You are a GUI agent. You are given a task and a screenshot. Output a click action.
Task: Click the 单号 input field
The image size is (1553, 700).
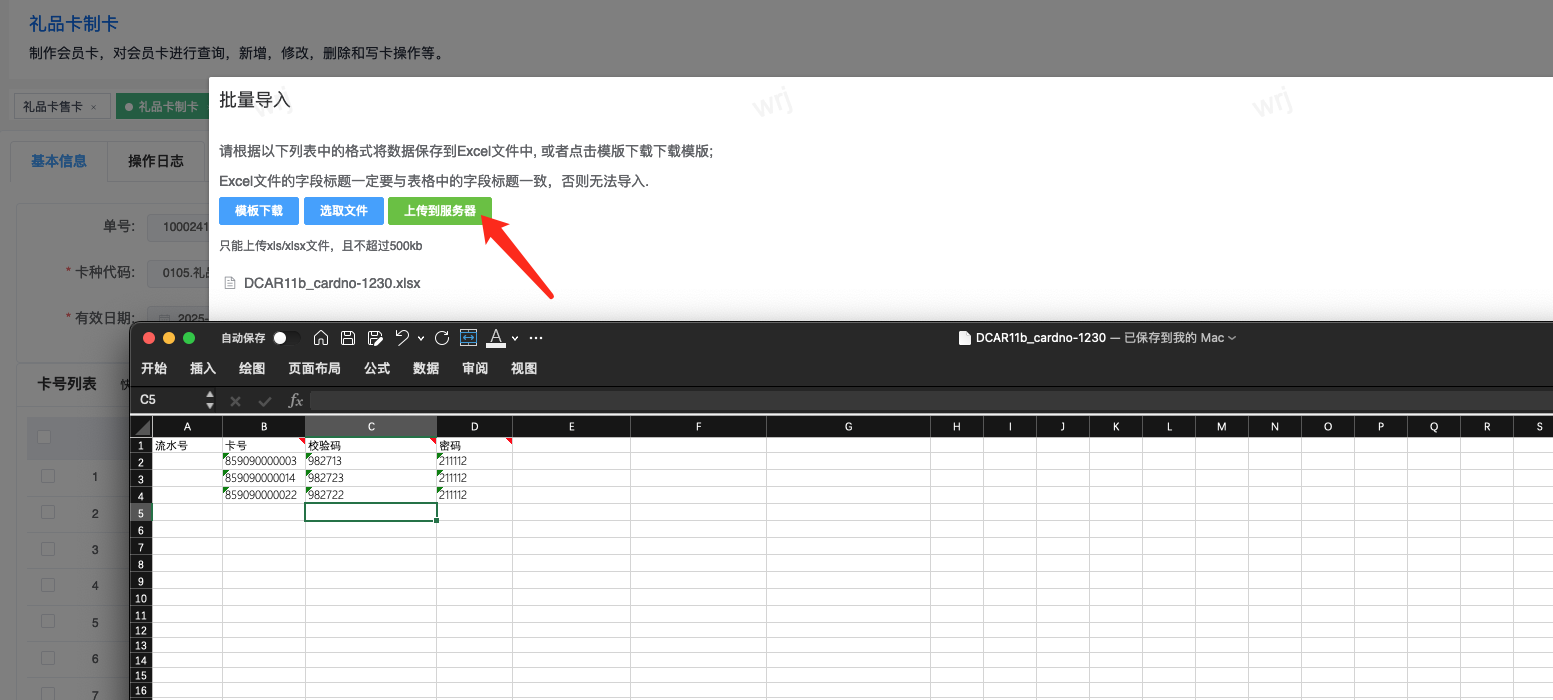[x=178, y=227]
